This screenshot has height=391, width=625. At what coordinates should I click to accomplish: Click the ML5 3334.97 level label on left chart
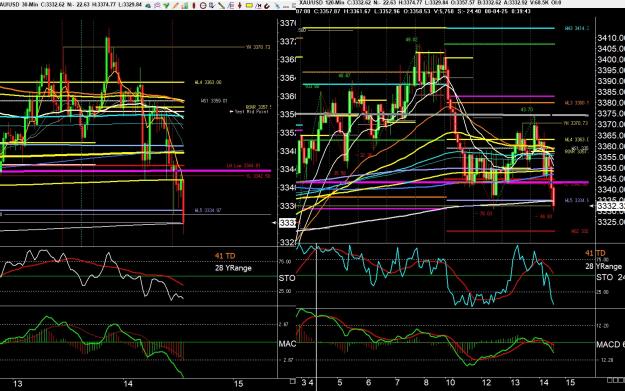(208, 210)
